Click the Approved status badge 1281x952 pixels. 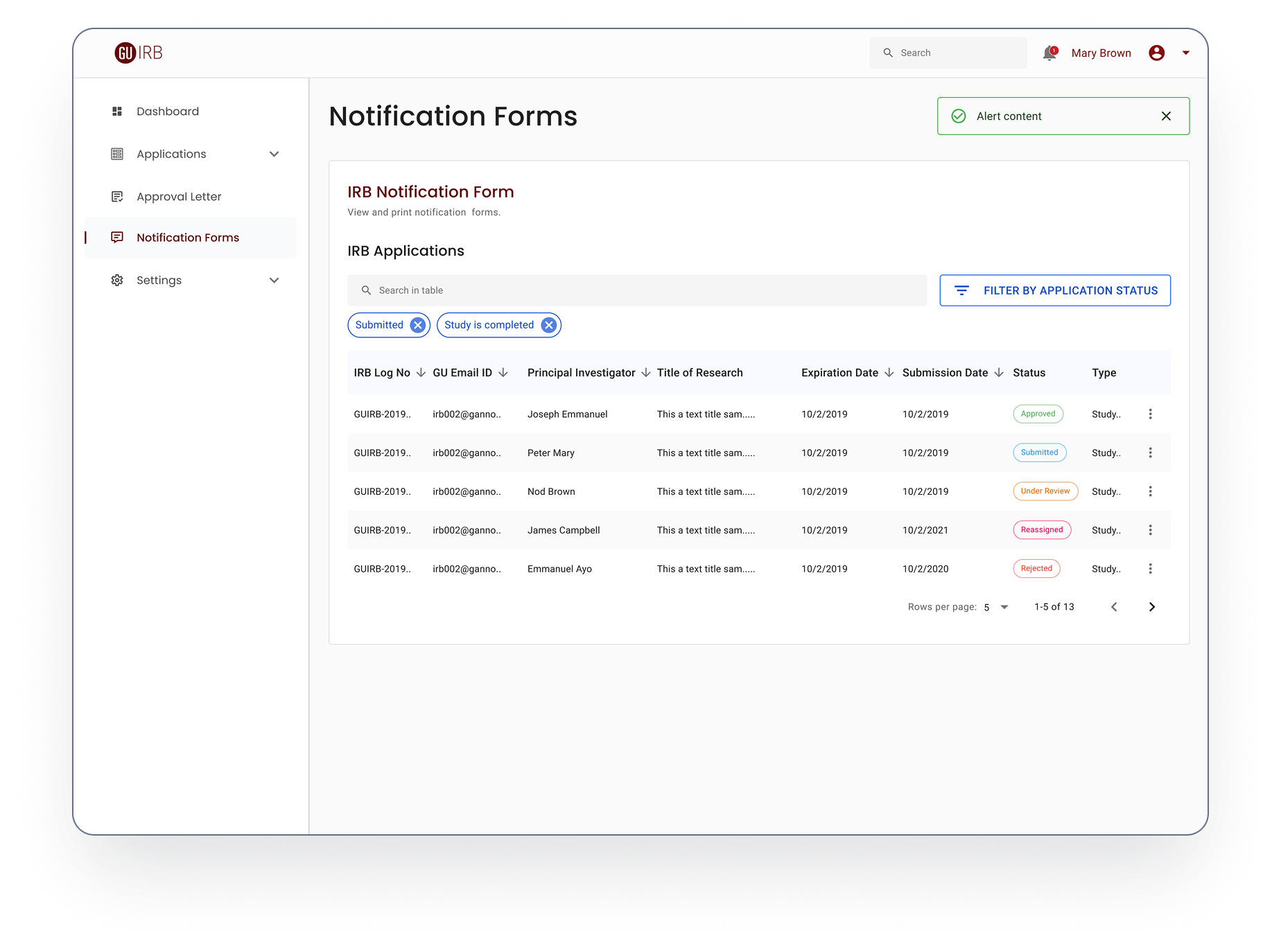tap(1038, 414)
